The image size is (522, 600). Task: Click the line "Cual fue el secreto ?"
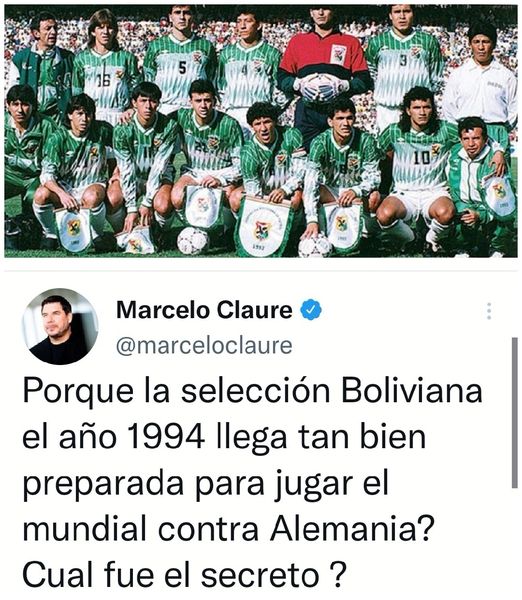(x=184, y=575)
